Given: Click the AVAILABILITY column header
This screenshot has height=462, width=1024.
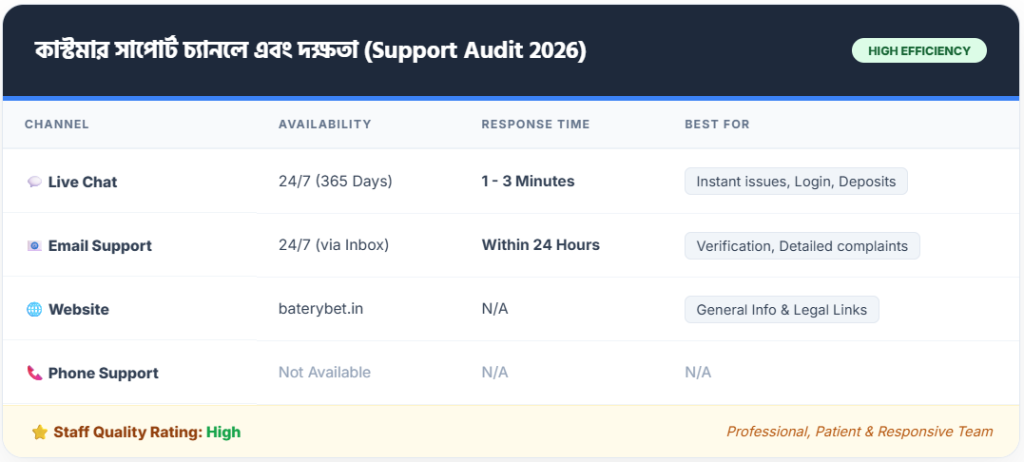Looking at the screenshot, I should (324, 125).
